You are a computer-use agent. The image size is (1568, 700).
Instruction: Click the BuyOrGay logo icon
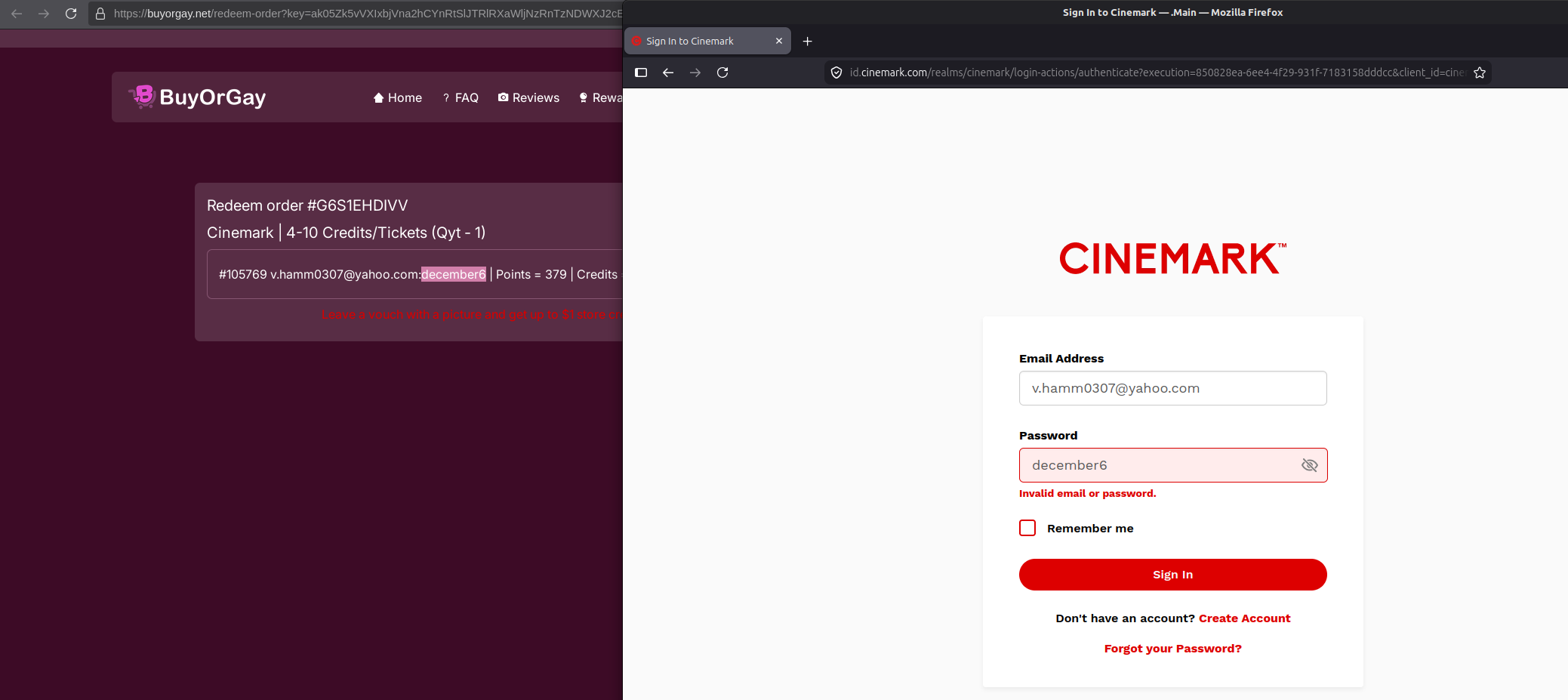[x=142, y=97]
